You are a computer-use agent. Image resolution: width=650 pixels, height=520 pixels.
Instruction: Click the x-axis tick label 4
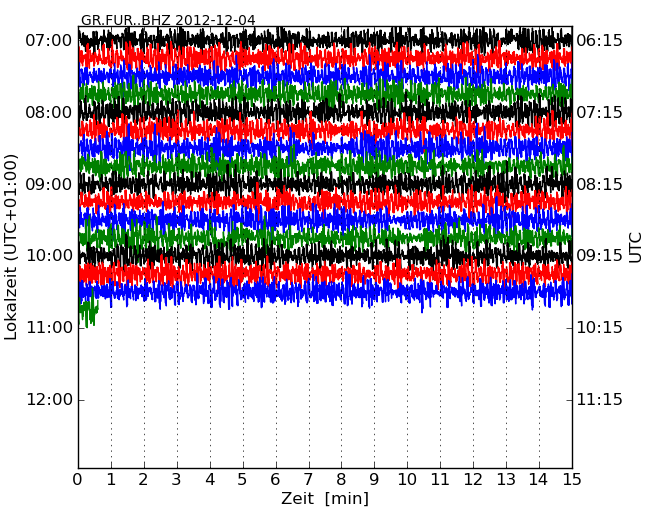click(210, 480)
